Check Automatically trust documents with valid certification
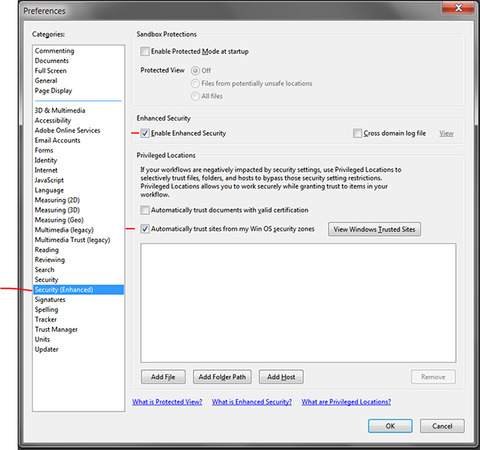This screenshot has width=480, height=450. (145, 210)
